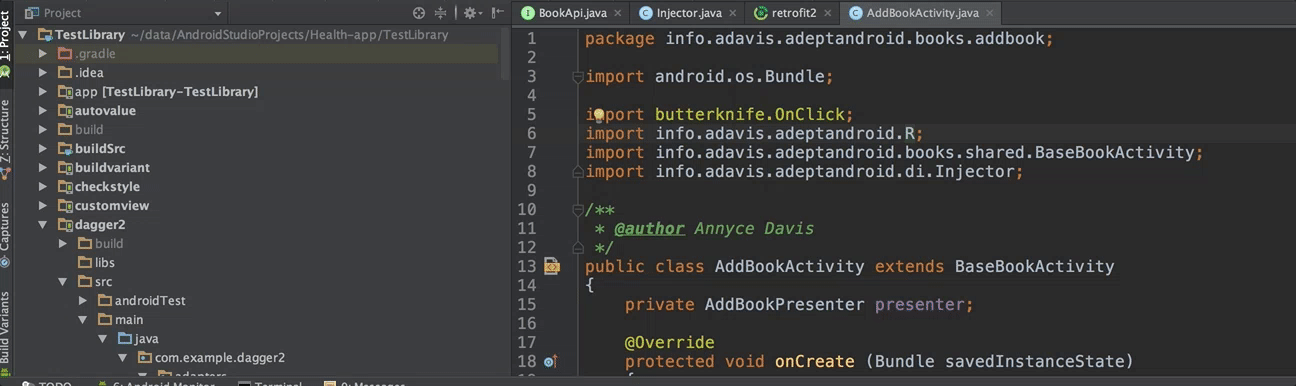This screenshot has width=1296, height=386.
Task: Close the BookApi.java tab
Action: tap(617, 13)
